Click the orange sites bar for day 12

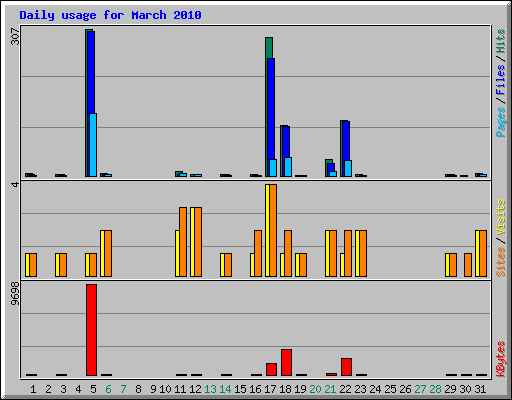198,242
